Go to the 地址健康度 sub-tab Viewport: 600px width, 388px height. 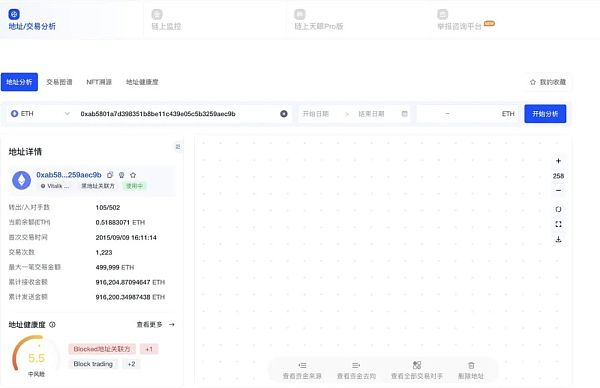point(142,82)
